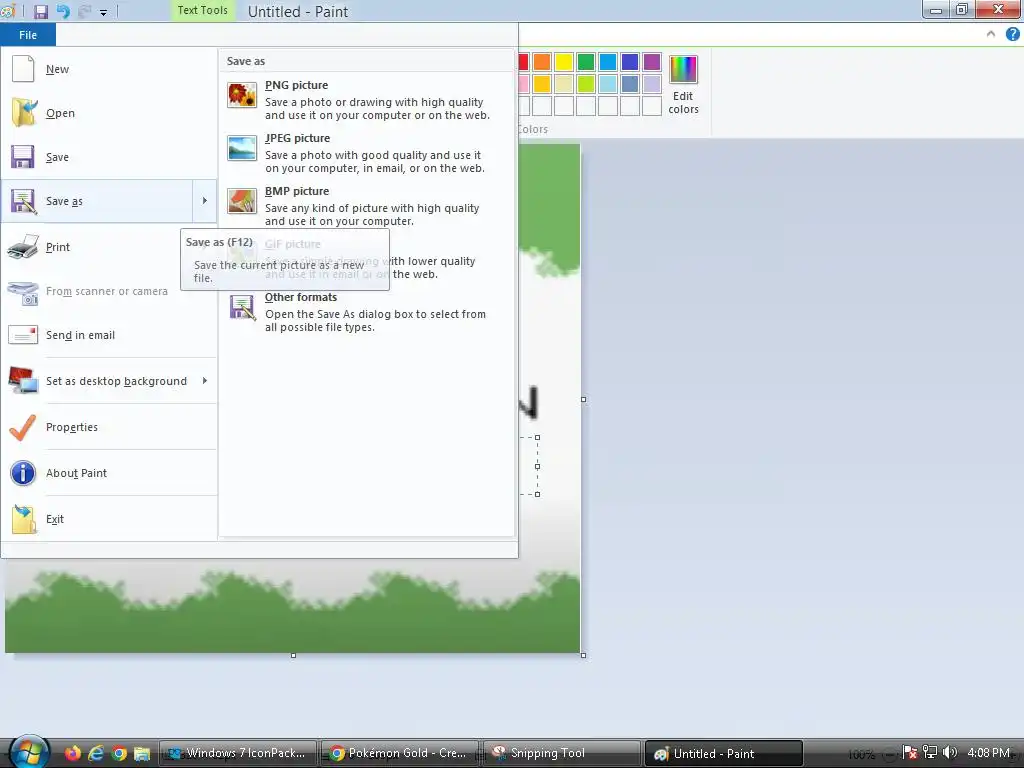The image size is (1024, 768).
Task: Click the Send in email envelope icon
Action: pyautogui.click(x=23, y=335)
